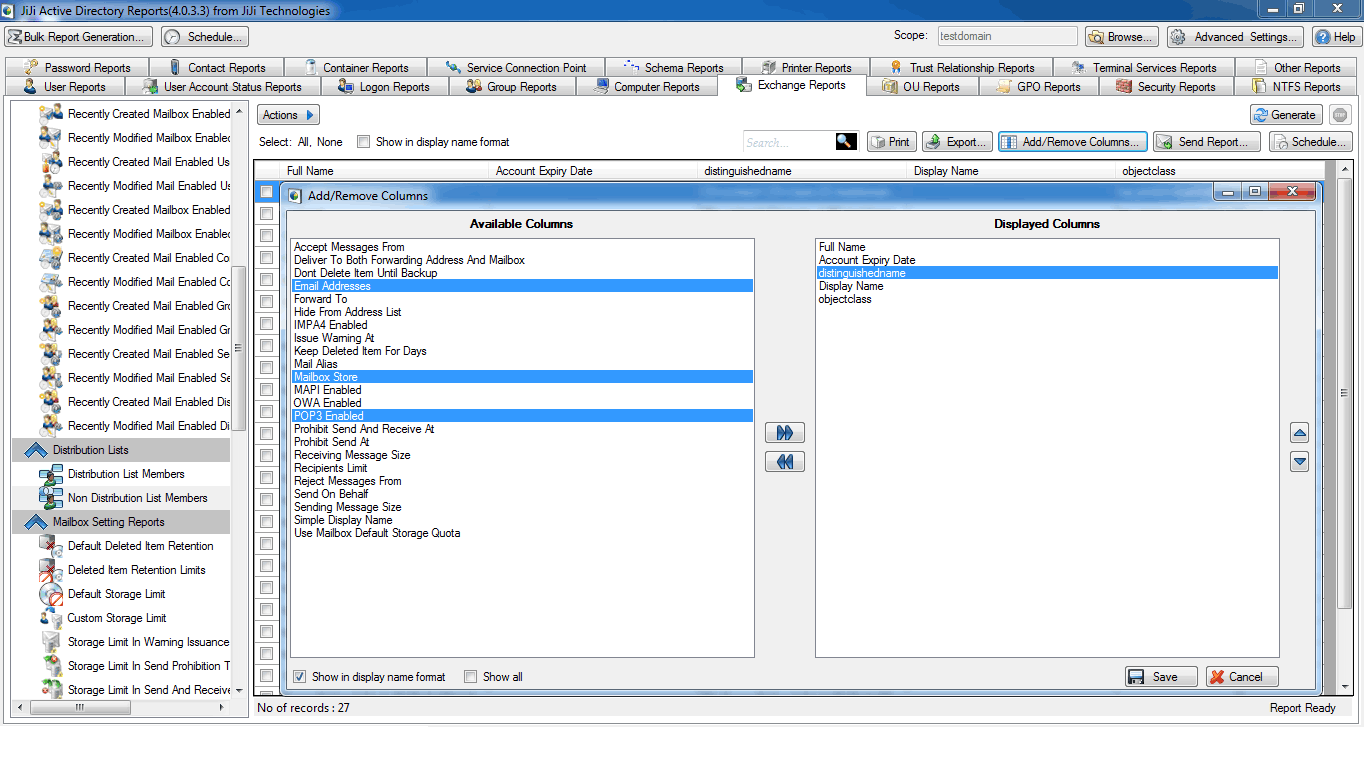Switch to the GPO Reports tab

pos(1037,87)
